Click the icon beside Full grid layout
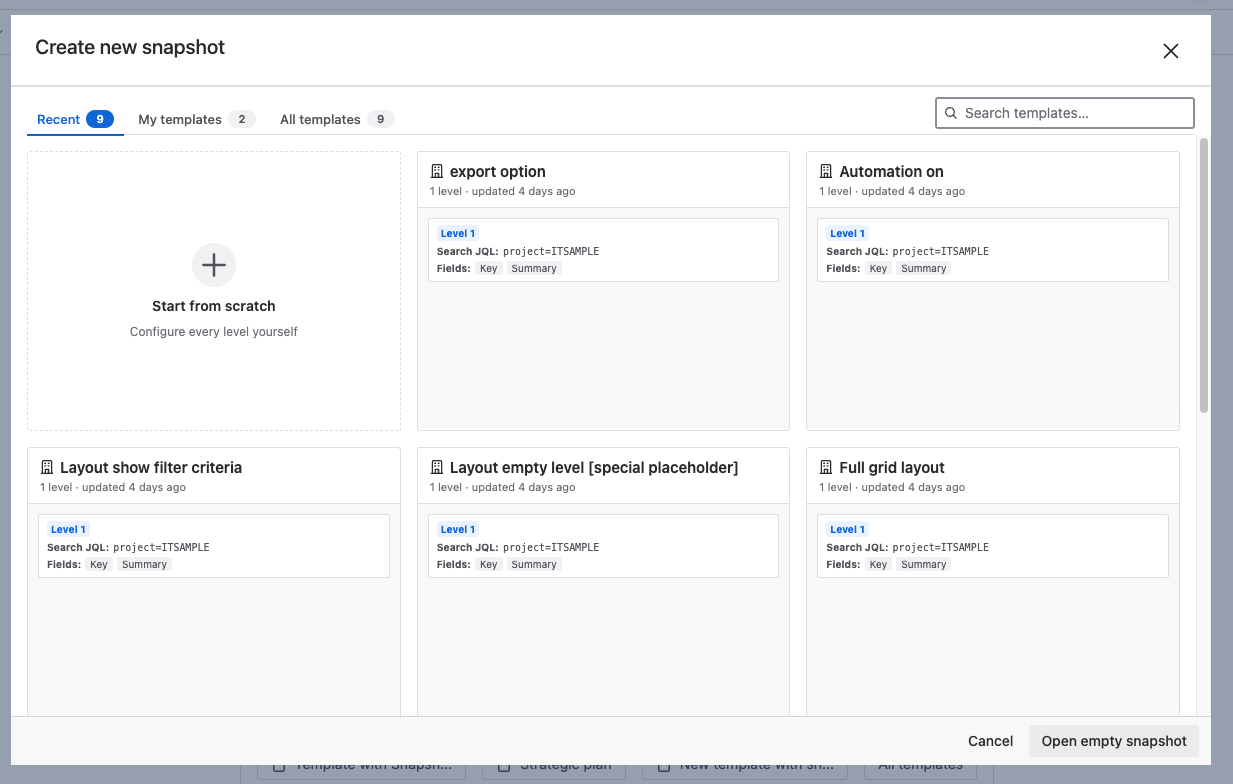The height and width of the screenshot is (784, 1233). 826,468
